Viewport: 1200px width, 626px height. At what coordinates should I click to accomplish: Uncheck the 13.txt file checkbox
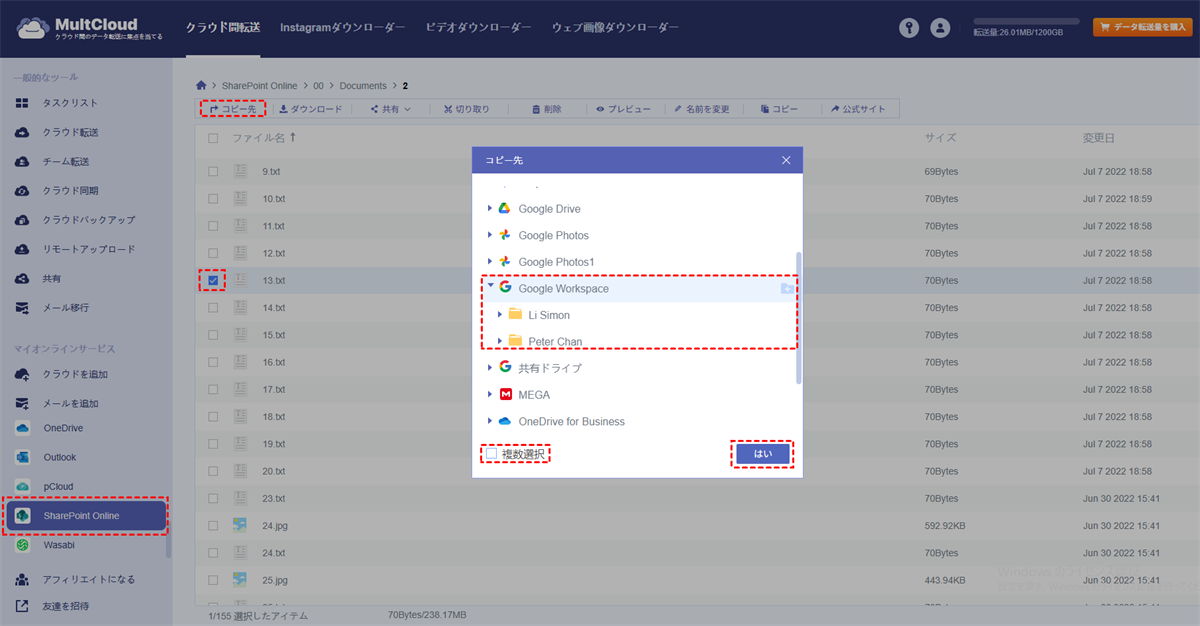(213, 280)
